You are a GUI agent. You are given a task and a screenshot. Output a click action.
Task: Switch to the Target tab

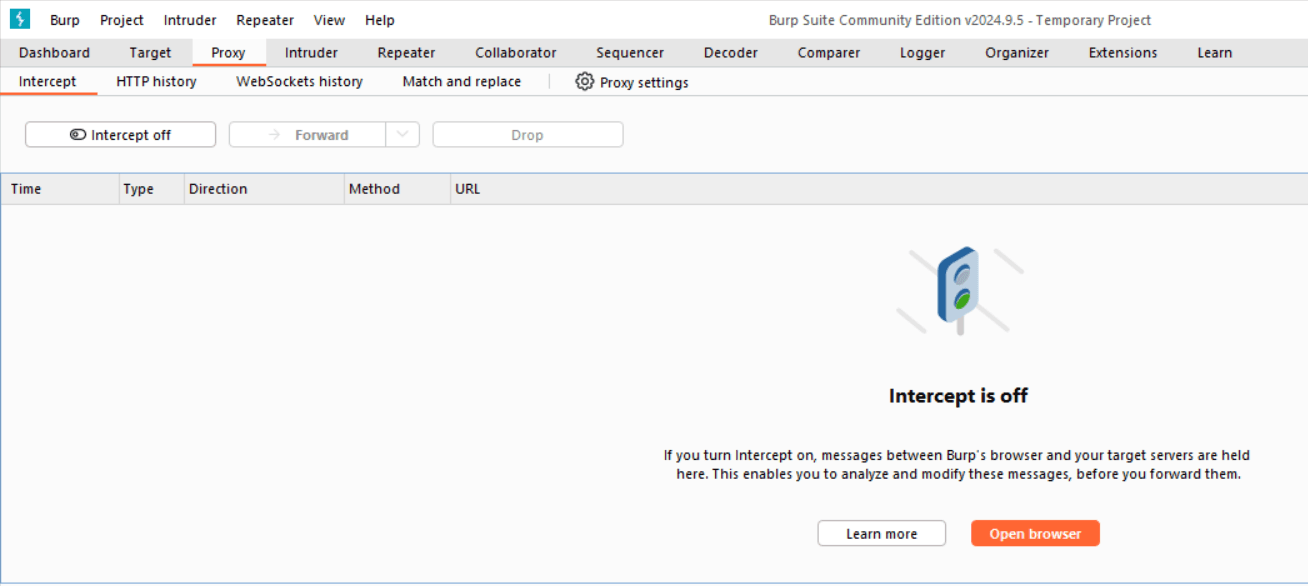(150, 53)
